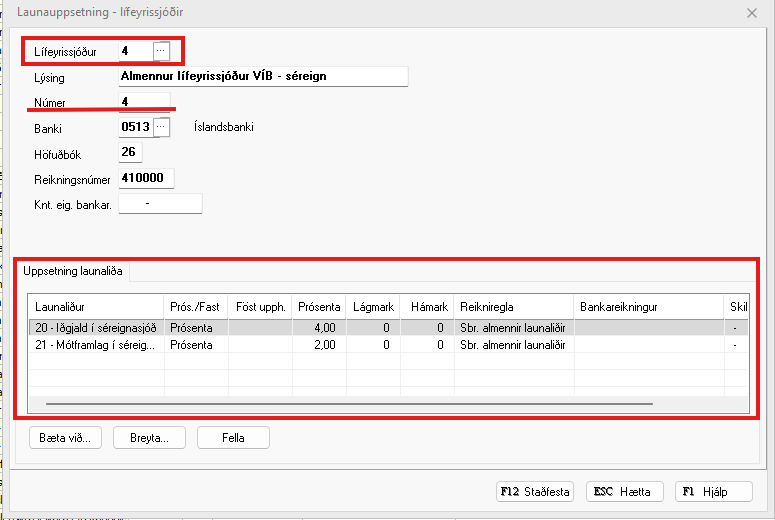Screen dimensions: 775x520
Task: Confirm with the F12 Staðfesta button
Action: pyautogui.click(x=536, y=491)
